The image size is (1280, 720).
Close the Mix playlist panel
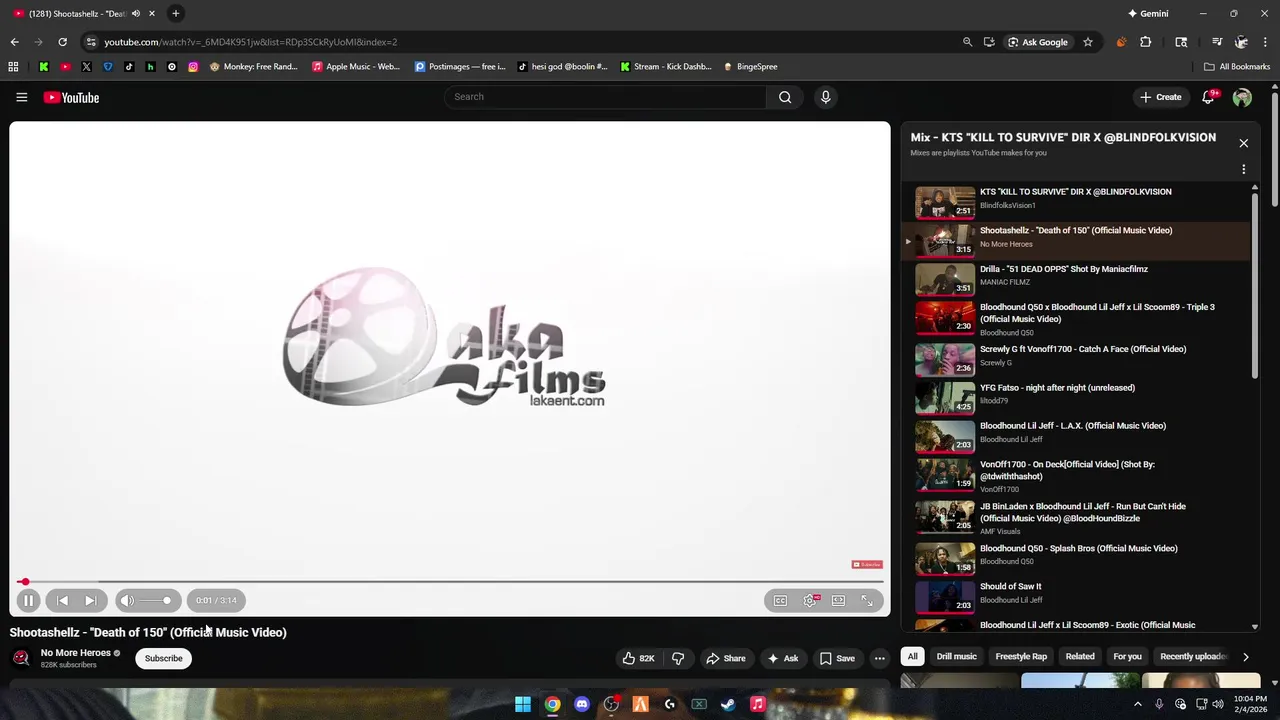1243,143
